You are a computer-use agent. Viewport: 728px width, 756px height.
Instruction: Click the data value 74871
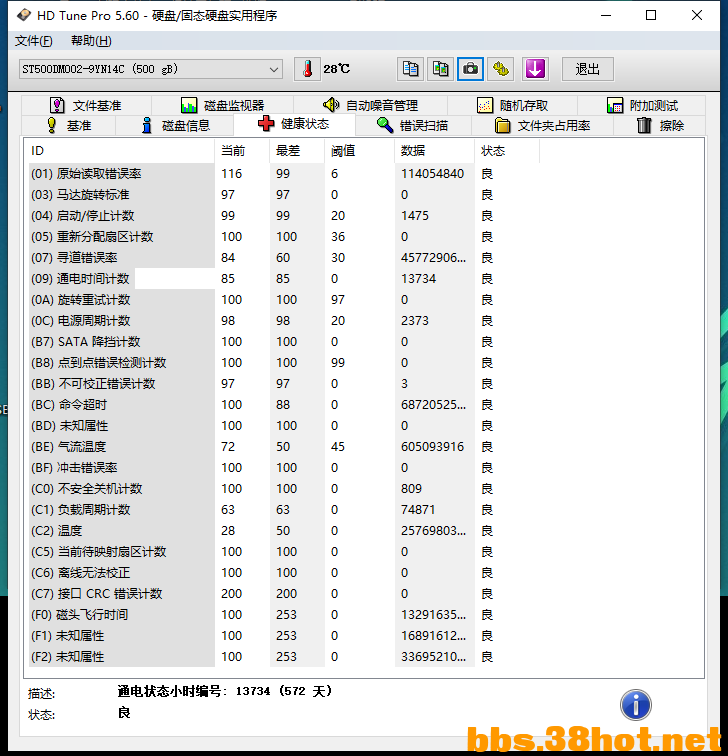[x=418, y=510]
